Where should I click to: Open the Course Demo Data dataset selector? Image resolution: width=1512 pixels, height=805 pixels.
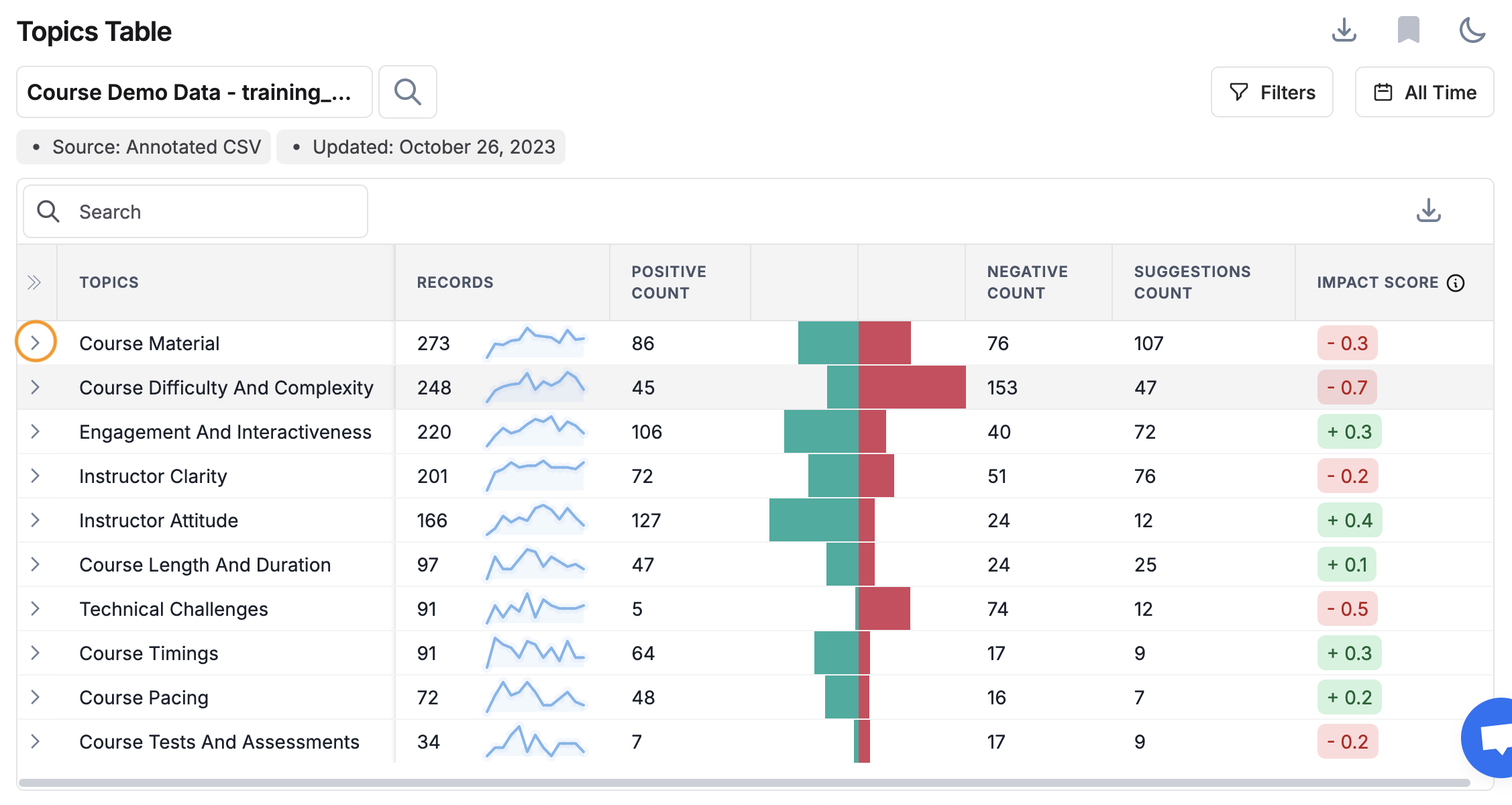(195, 92)
